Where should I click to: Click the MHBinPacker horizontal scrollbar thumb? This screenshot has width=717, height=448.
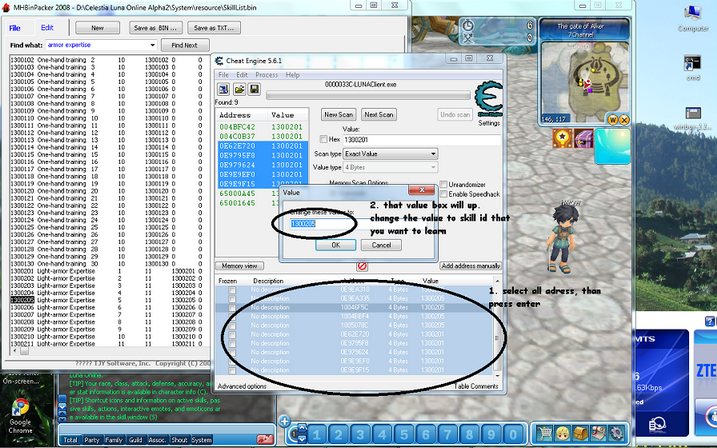coord(24,351)
